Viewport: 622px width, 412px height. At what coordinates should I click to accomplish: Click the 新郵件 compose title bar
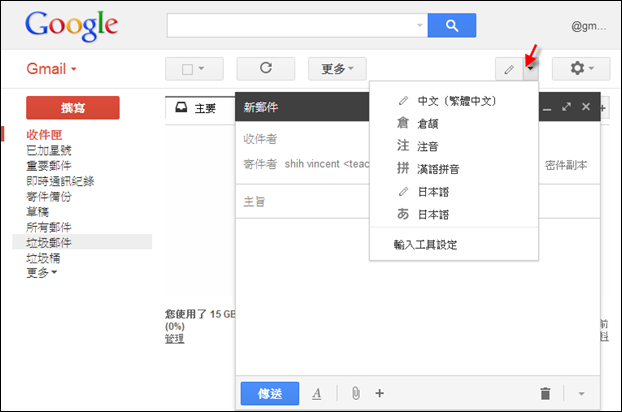coord(302,107)
